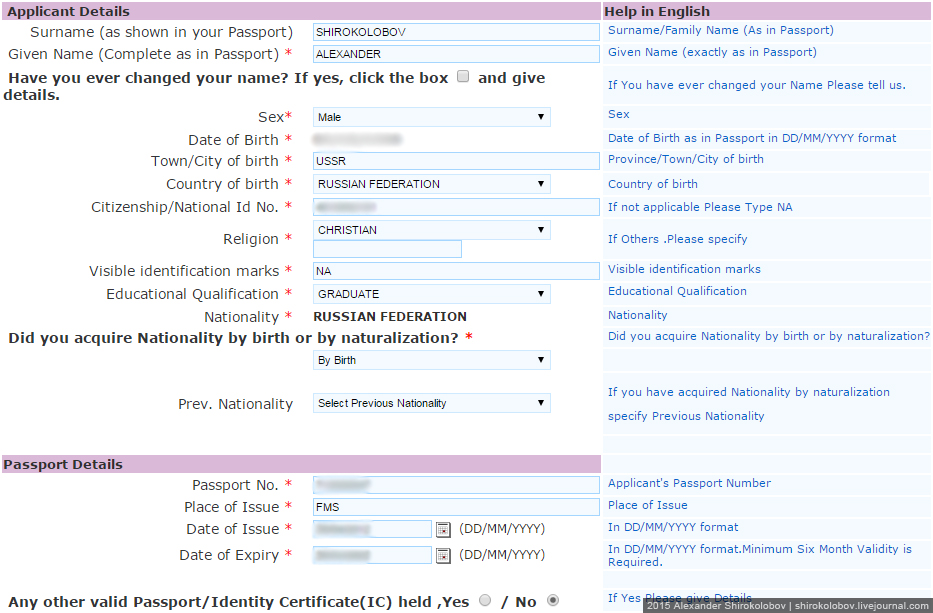Image resolution: width=933 pixels, height=613 pixels.
Task: Select No for other valid Passport held
Action: (552, 601)
